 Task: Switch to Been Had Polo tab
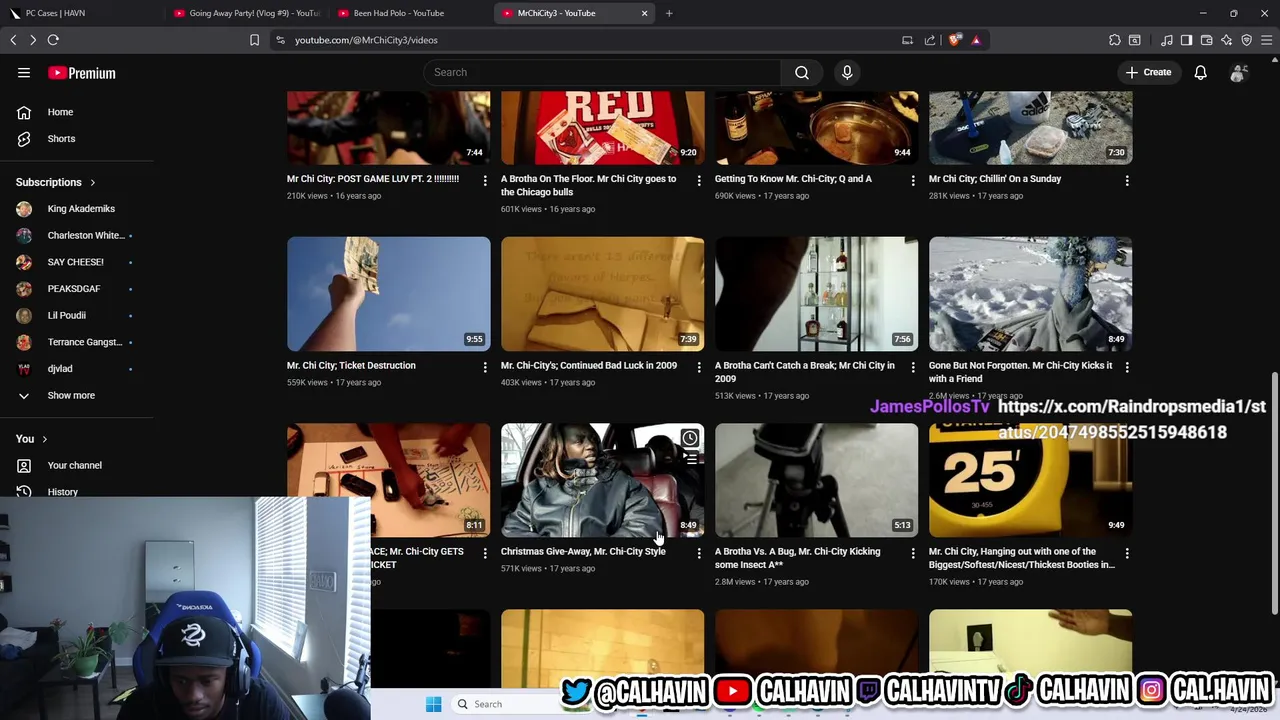pos(410,13)
